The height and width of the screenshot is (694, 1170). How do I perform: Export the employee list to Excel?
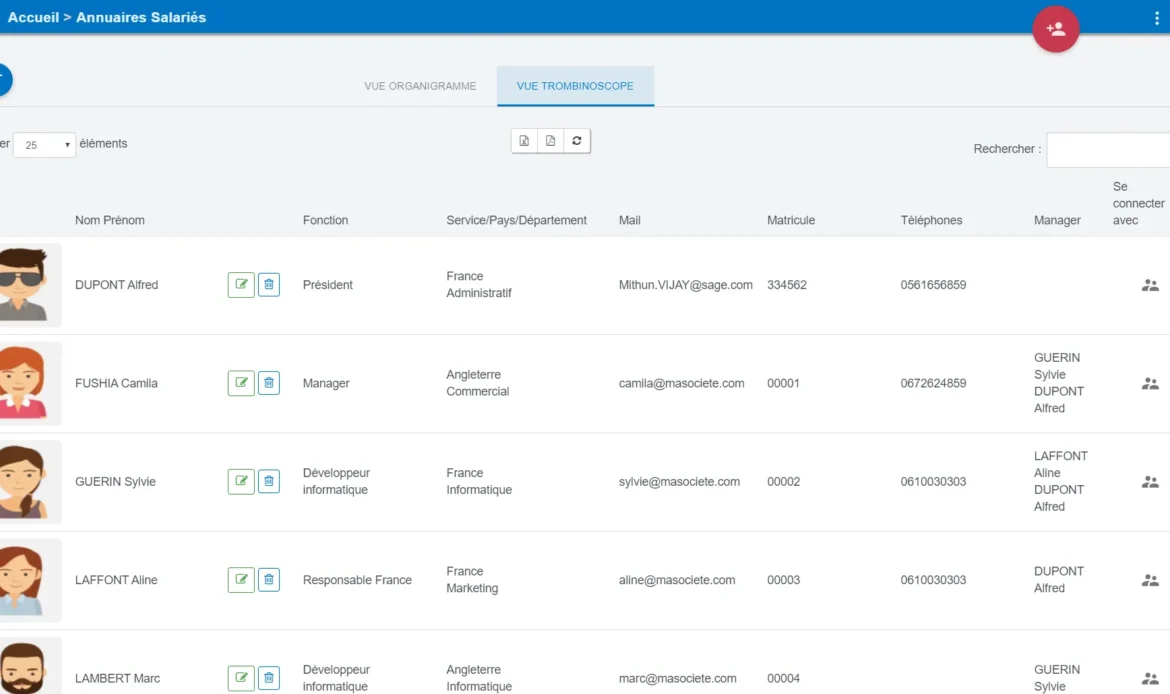coord(524,140)
